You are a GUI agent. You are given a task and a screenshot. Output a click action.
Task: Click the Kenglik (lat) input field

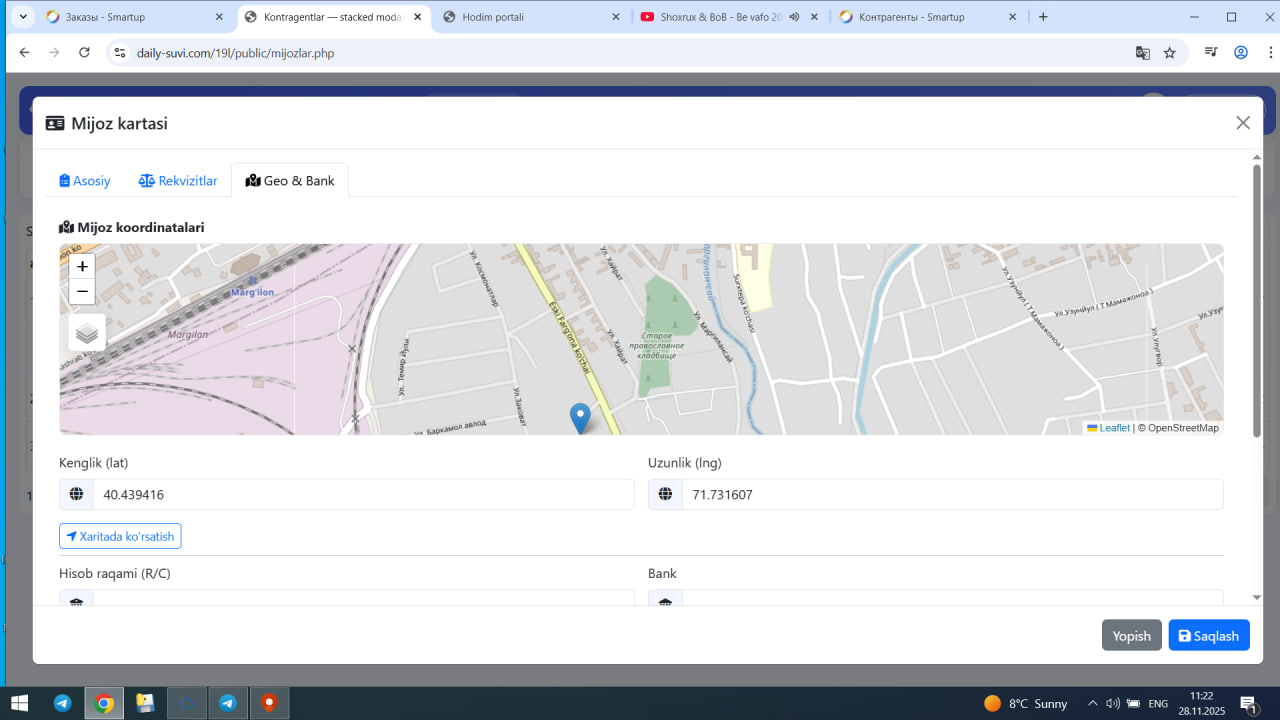(363, 494)
